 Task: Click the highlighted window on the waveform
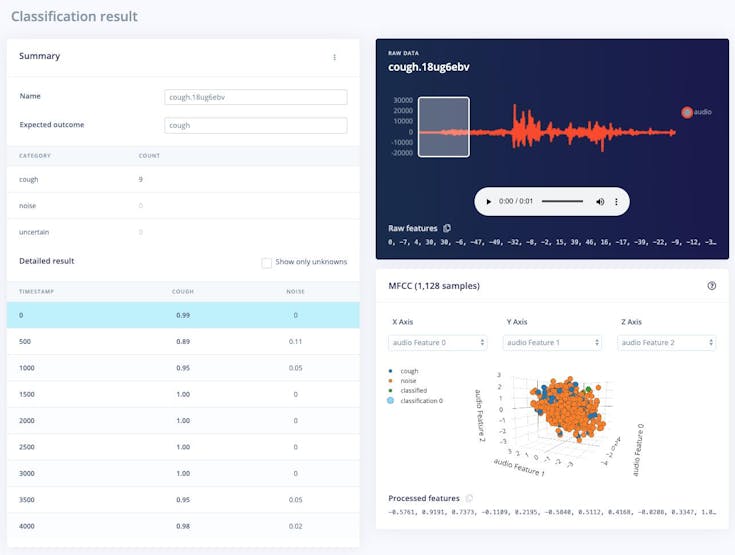(443, 127)
